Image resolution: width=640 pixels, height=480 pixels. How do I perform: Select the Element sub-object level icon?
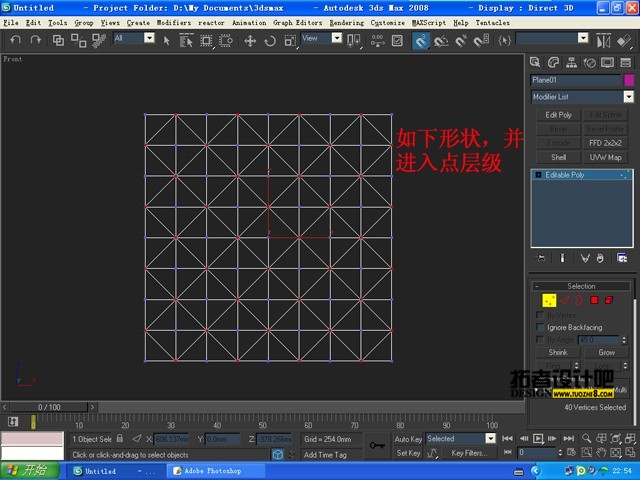pos(609,300)
